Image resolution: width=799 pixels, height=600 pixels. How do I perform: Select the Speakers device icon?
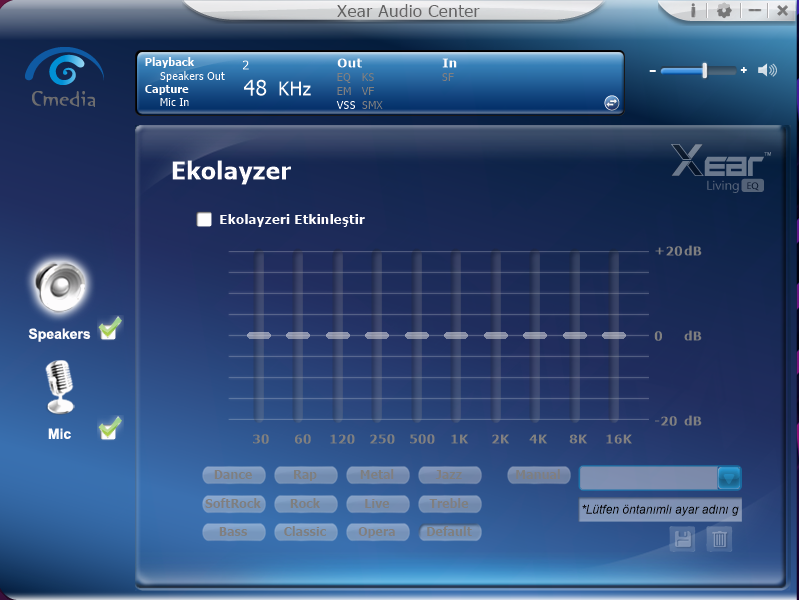coord(60,286)
